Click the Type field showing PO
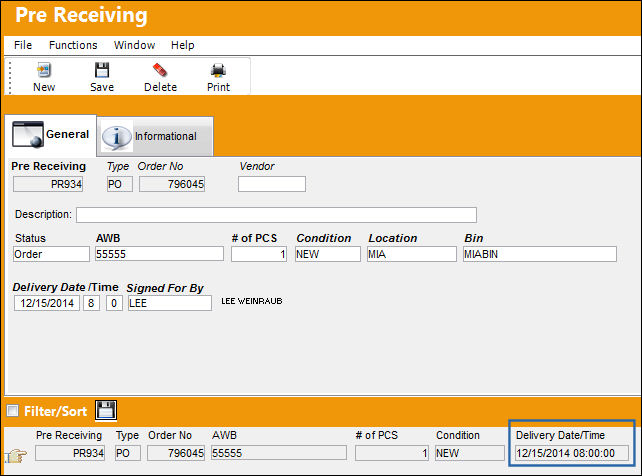Viewport: 642px width, 476px height. point(120,184)
